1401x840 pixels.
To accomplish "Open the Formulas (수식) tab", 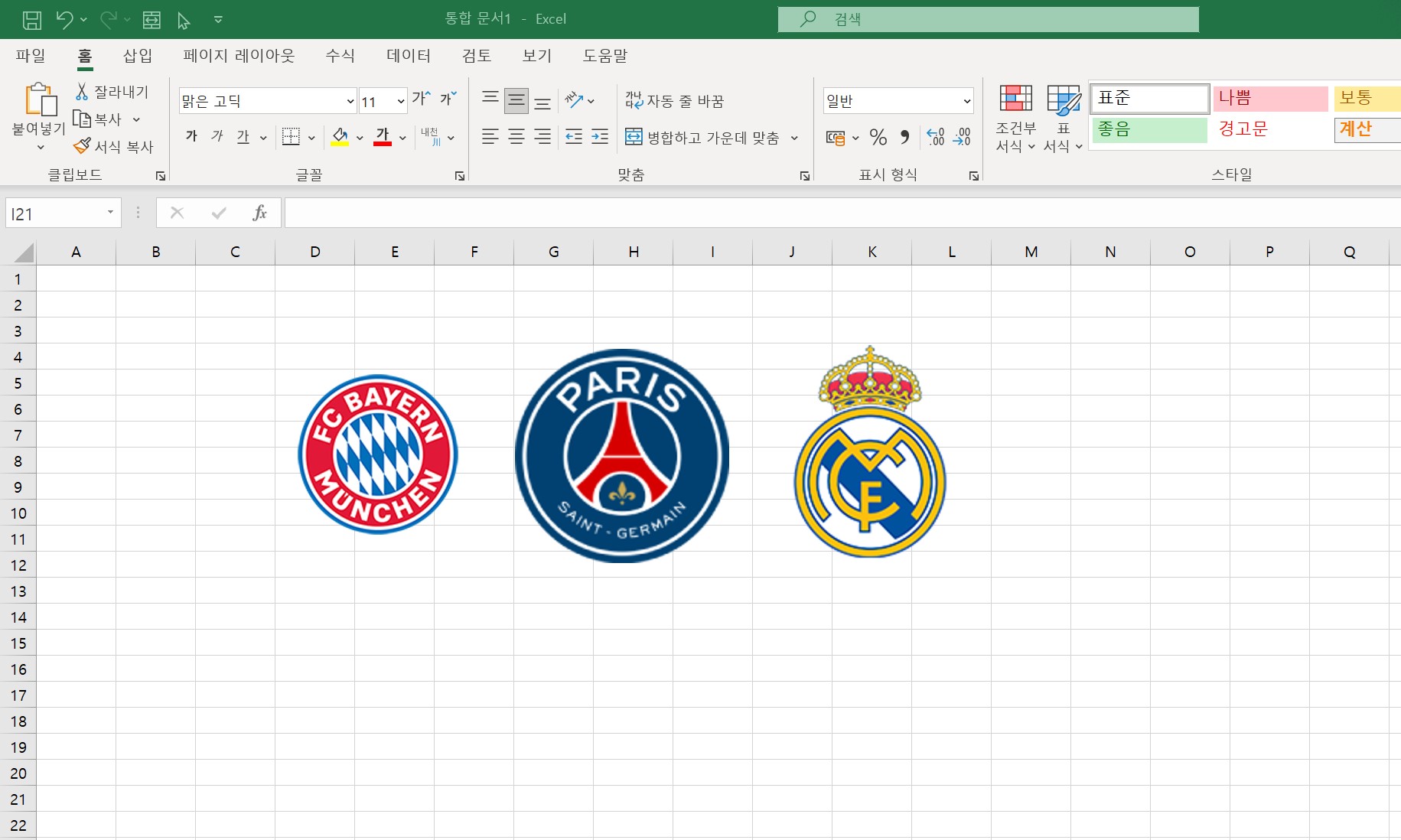I will [x=340, y=55].
